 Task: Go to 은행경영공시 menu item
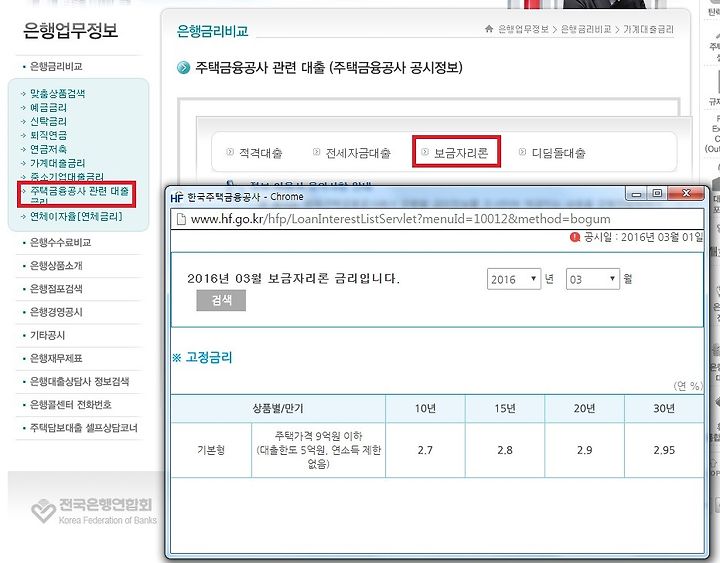(x=56, y=312)
